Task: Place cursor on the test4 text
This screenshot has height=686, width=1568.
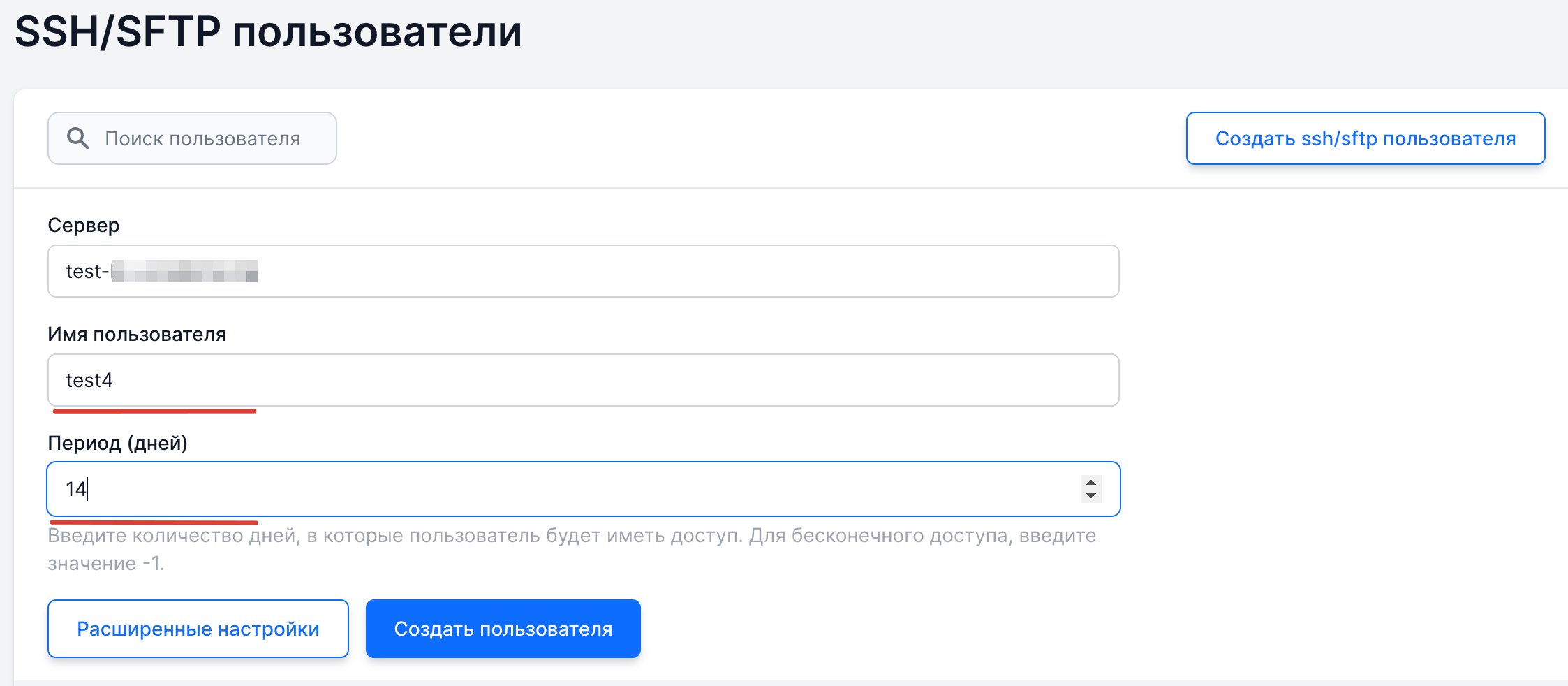Action: pos(89,380)
